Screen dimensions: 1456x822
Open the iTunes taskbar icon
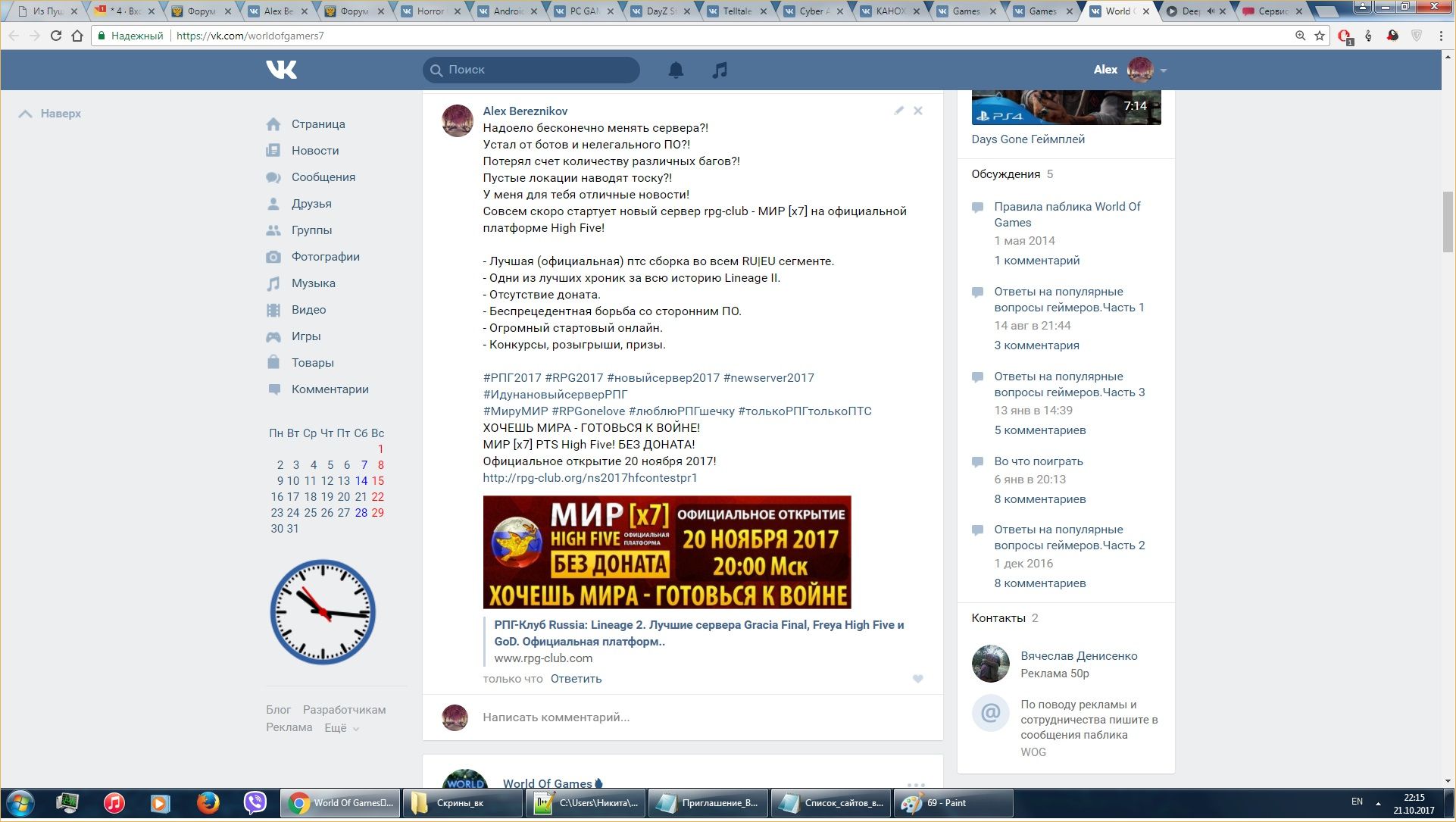114,803
